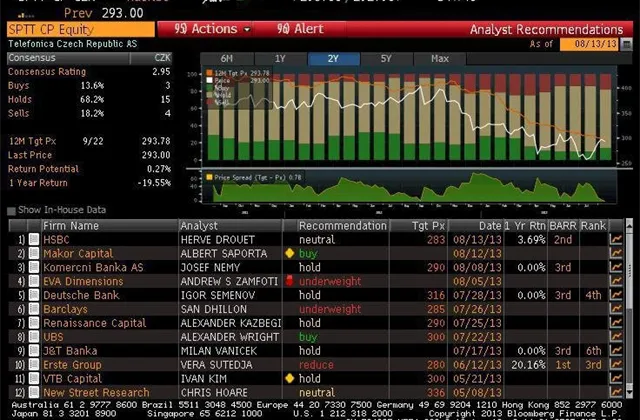Show the chart icon for New Street Research
The width and height of the screenshot is (640, 420).
616,392
